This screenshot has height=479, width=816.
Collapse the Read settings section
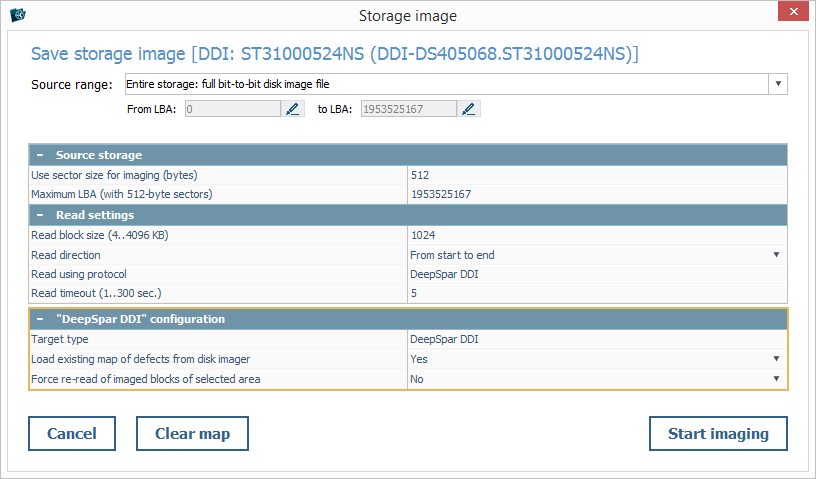[x=40, y=215]
